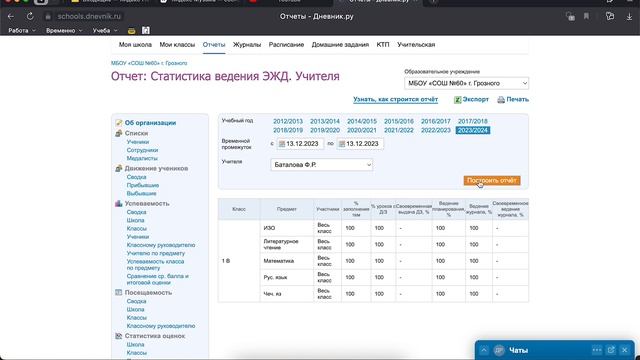Click the Рус. язык subject cell
This screenshot has width=640, height=360.
pos(287,278)
